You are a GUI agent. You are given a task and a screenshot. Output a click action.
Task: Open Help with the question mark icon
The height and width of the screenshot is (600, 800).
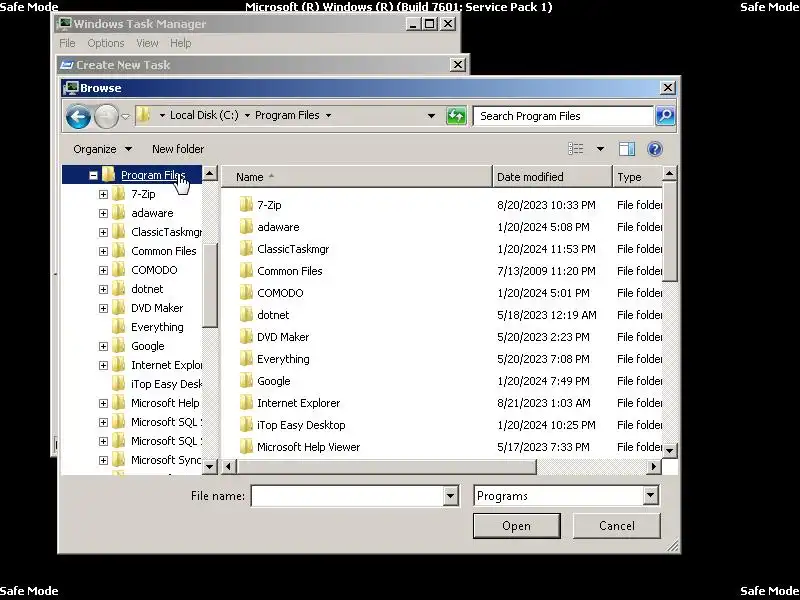(655, 149)
